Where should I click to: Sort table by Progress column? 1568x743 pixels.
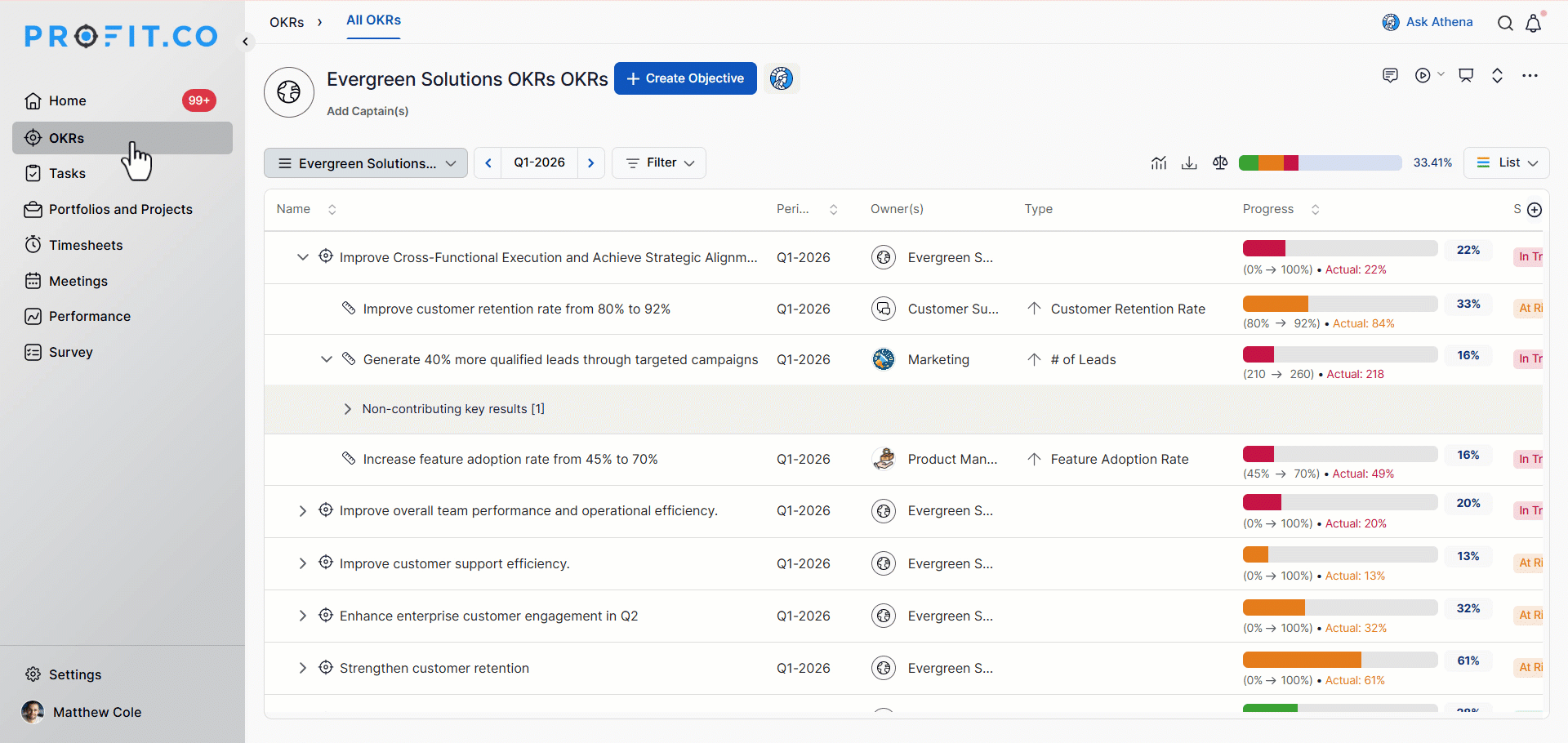(x=1315, y=210)
